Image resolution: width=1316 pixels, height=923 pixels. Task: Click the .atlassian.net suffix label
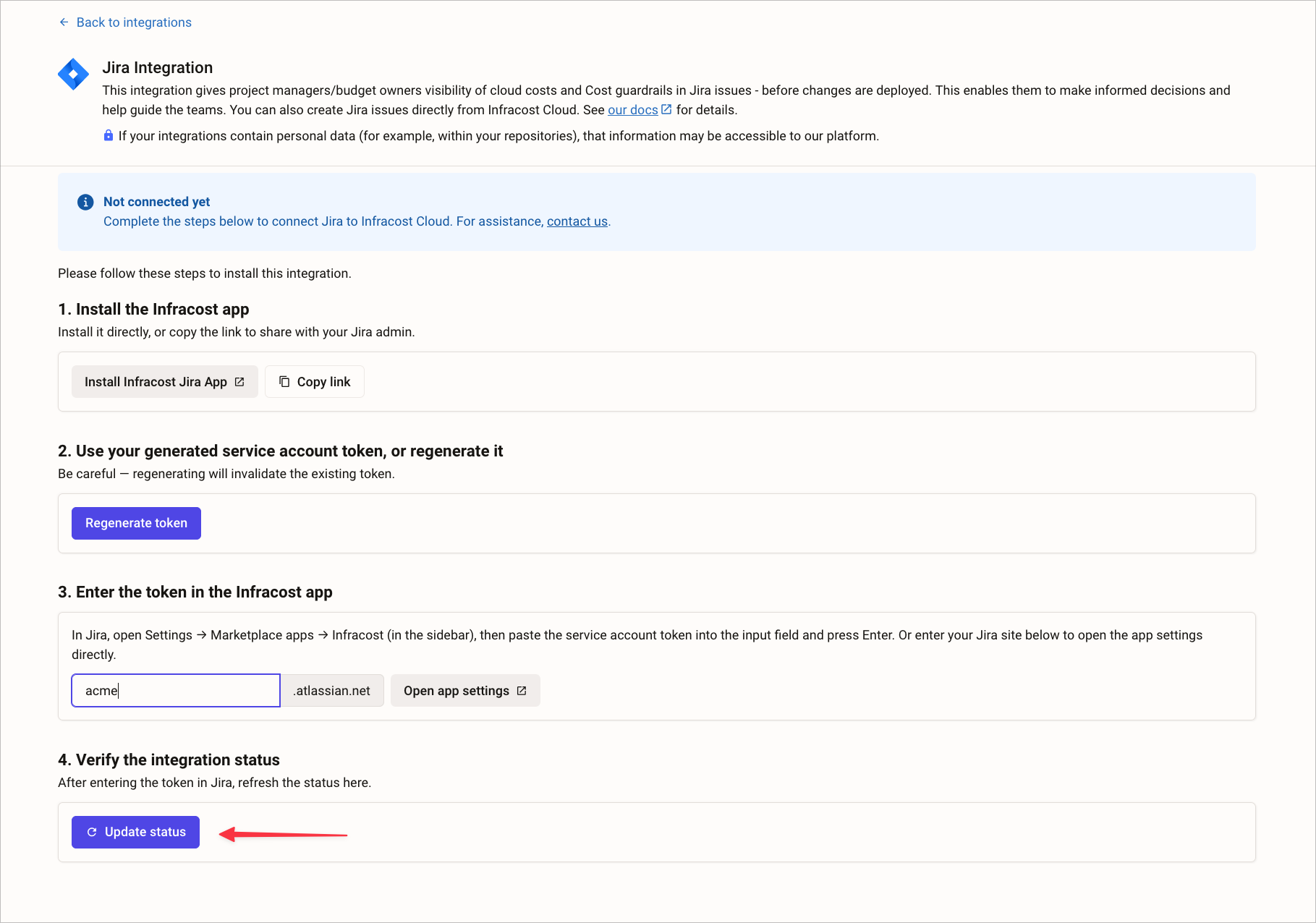coord(332,691)
